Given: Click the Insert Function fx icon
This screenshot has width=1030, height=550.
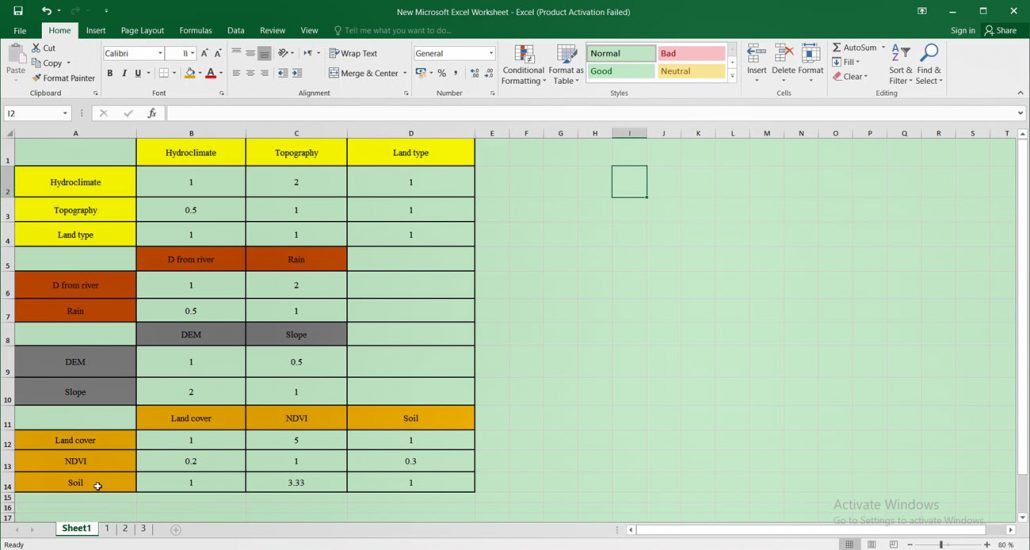Looking at the screenshot, I should pyautogui.click(x=152, y=114).
